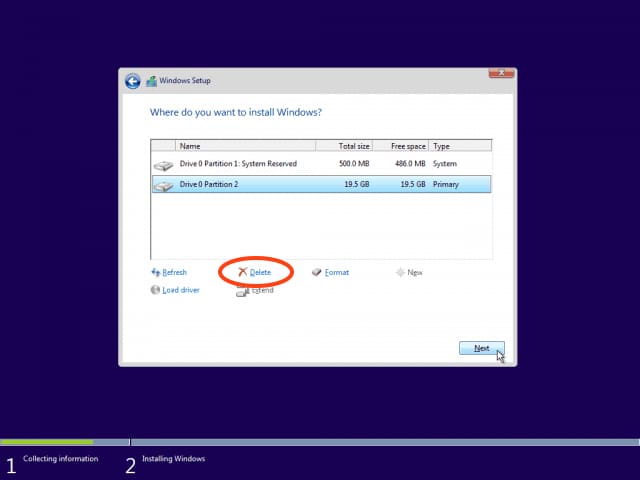Click the Format link text
Screen dimensions: 640x480
point(337,272)
